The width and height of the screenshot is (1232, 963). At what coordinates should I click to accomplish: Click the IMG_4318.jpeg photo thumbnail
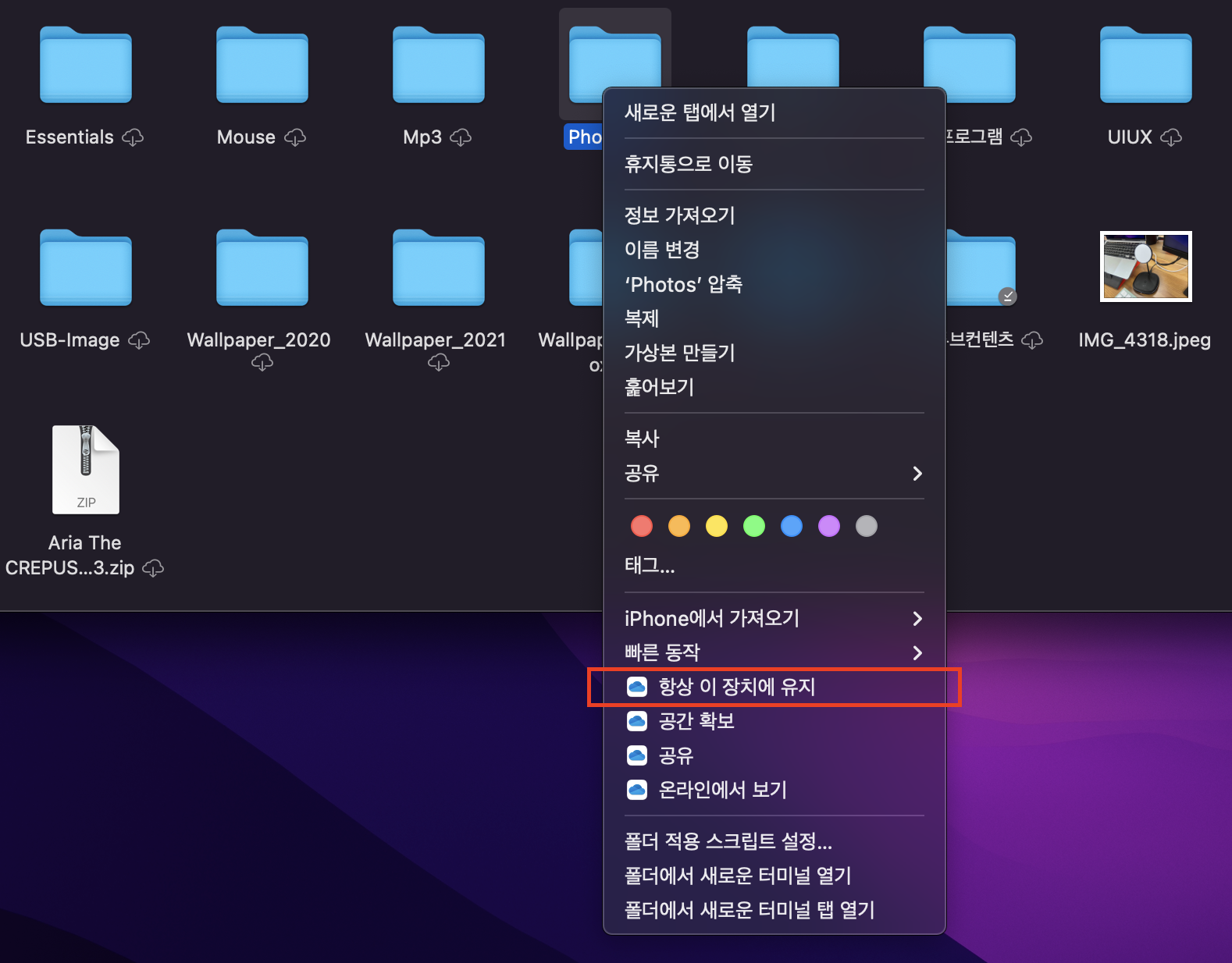point(1145,266)
